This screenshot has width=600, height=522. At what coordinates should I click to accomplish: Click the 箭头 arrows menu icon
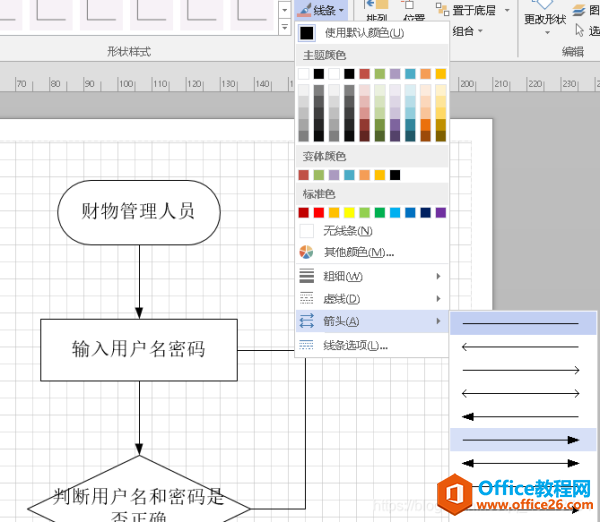(307, 321)
